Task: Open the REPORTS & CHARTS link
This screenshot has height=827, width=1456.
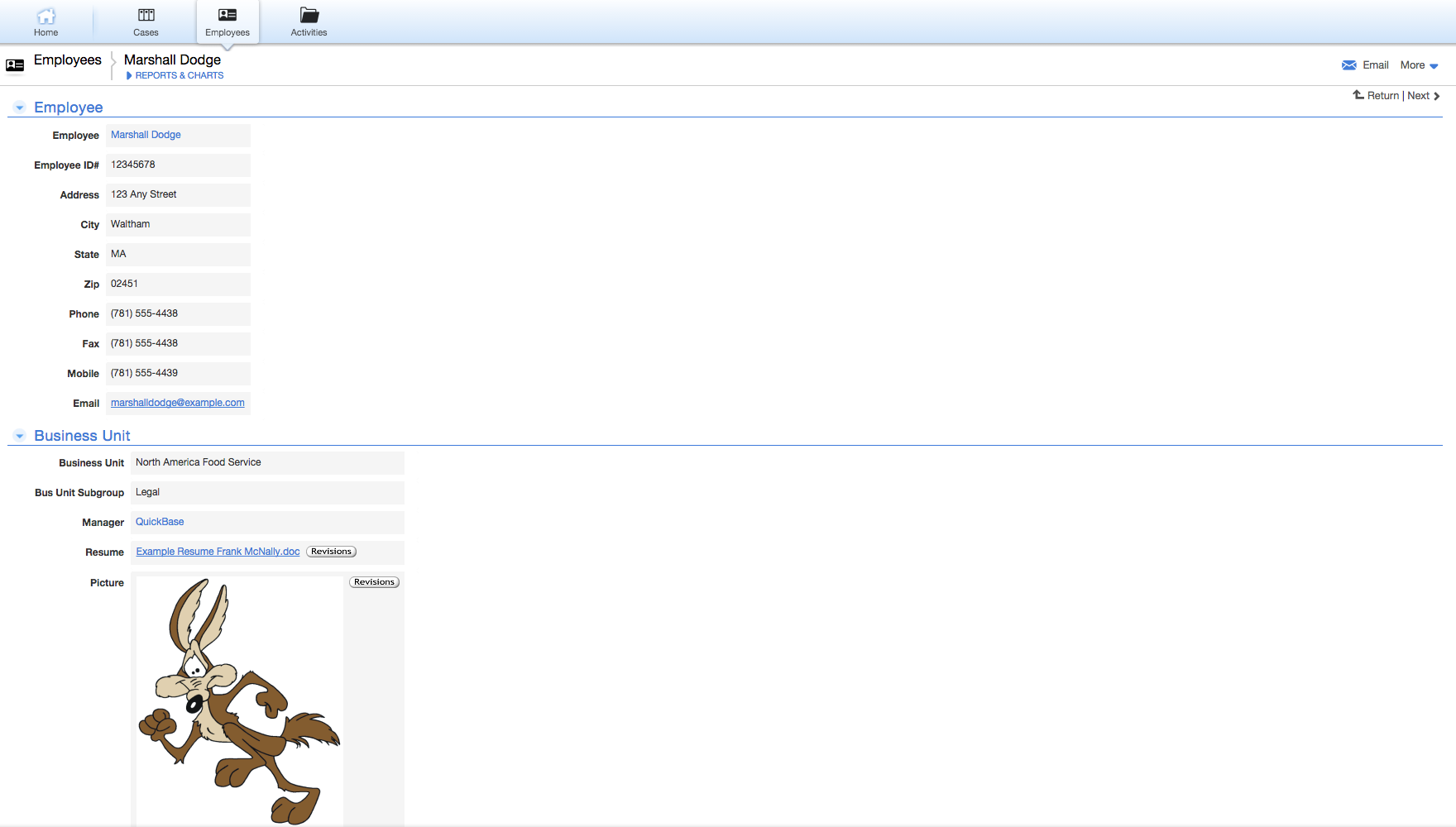Action: pos(180,75)
